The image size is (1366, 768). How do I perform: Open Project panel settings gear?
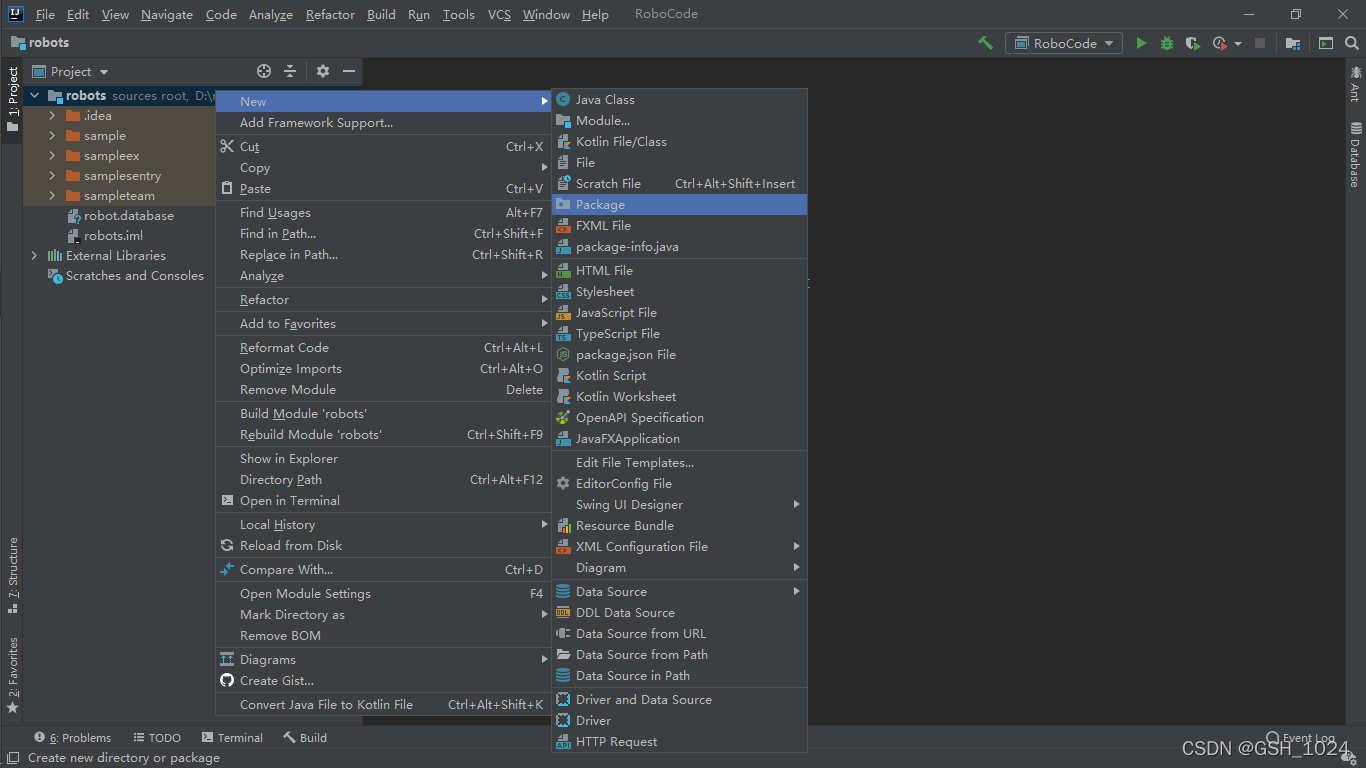[322, 71]
